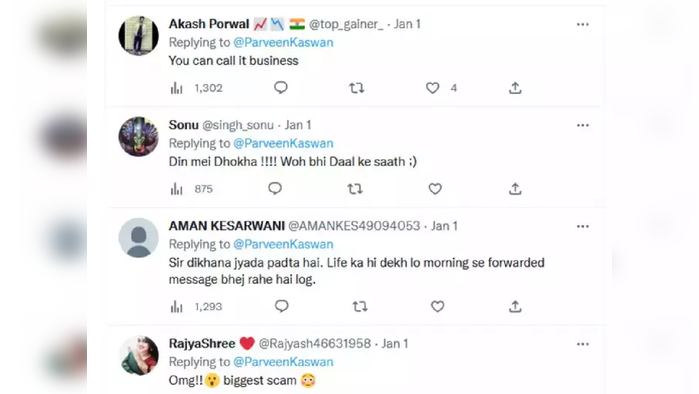Retweet Sonu's reply about Daal
This screenshot has height=394, width=699.
coord(355,189)
